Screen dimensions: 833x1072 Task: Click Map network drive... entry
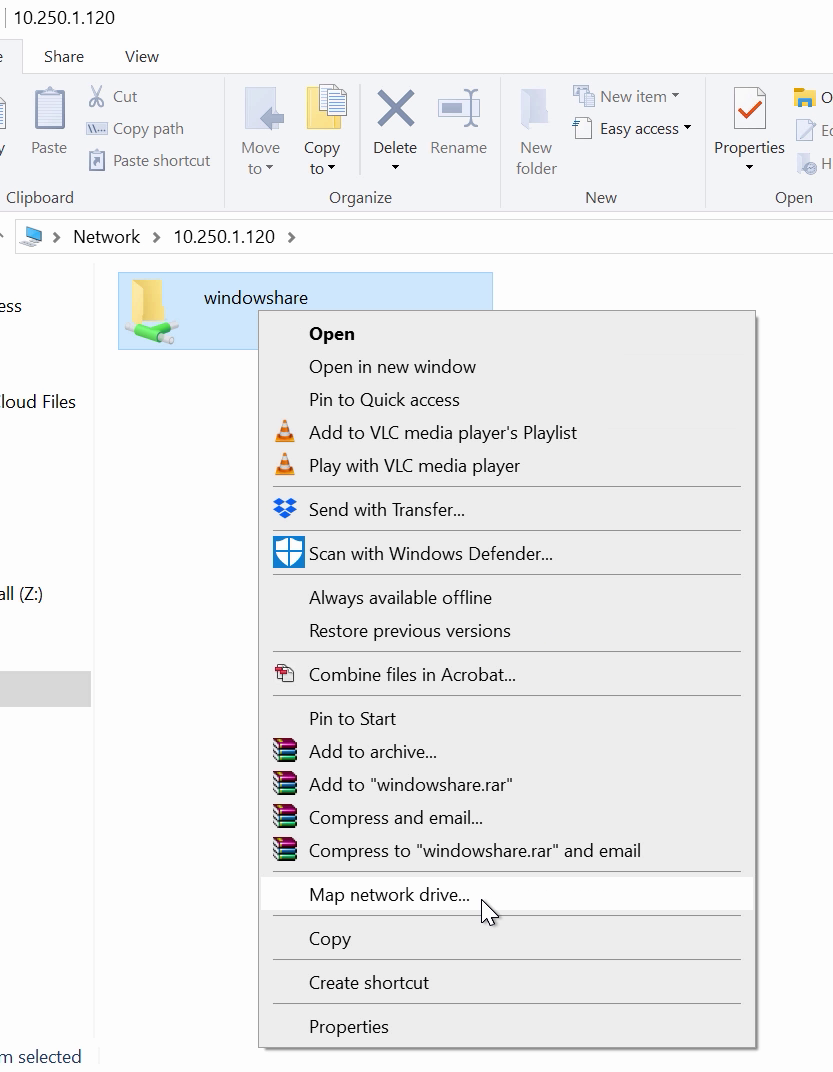coord(507,894)
